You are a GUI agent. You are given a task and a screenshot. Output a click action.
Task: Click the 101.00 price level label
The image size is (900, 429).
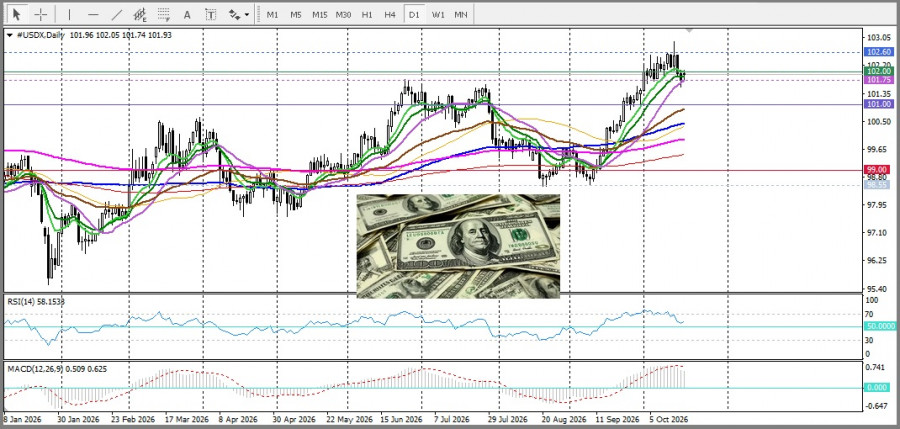878,104
